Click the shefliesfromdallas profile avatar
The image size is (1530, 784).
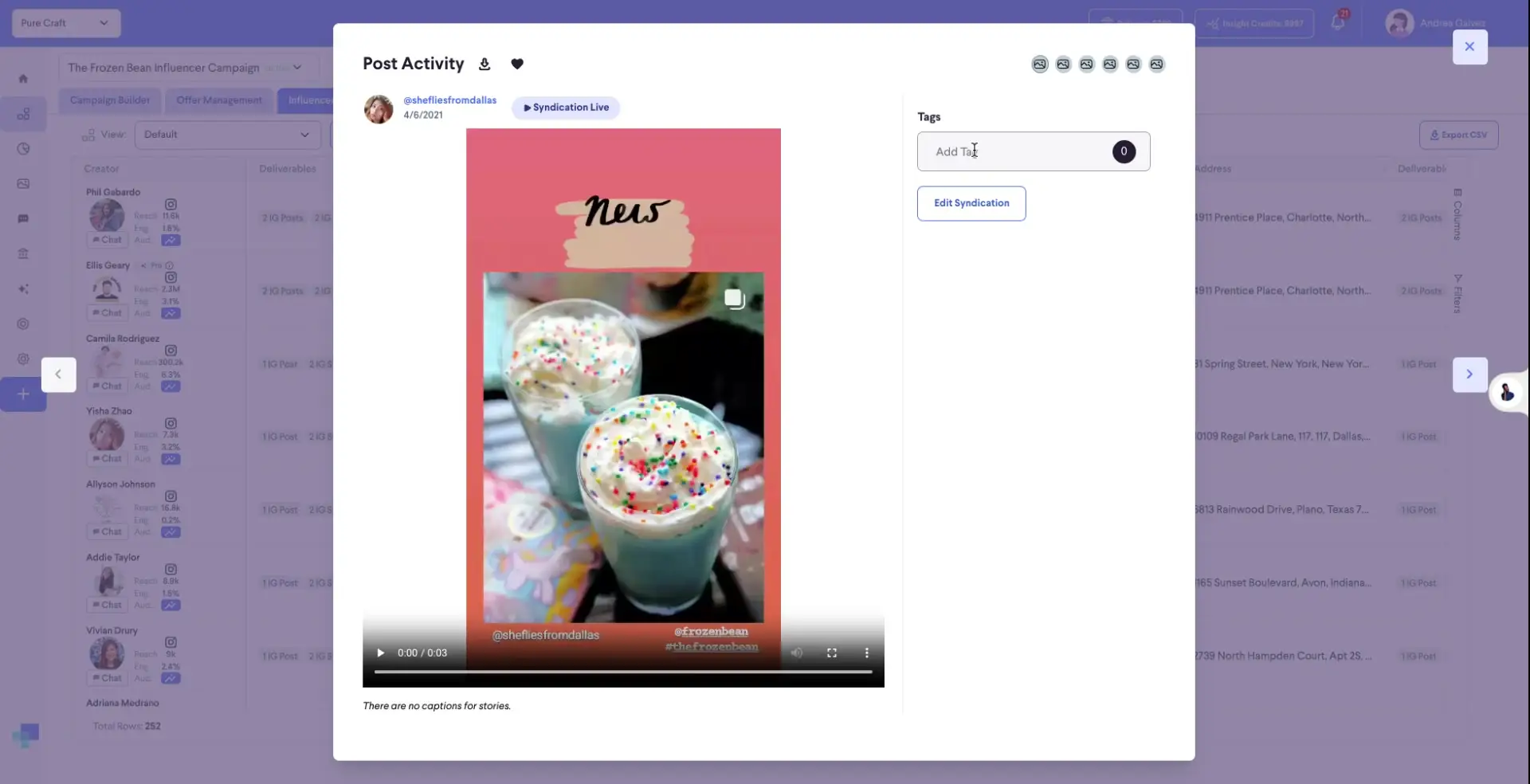pyautogui.click(x=379, y=109)
